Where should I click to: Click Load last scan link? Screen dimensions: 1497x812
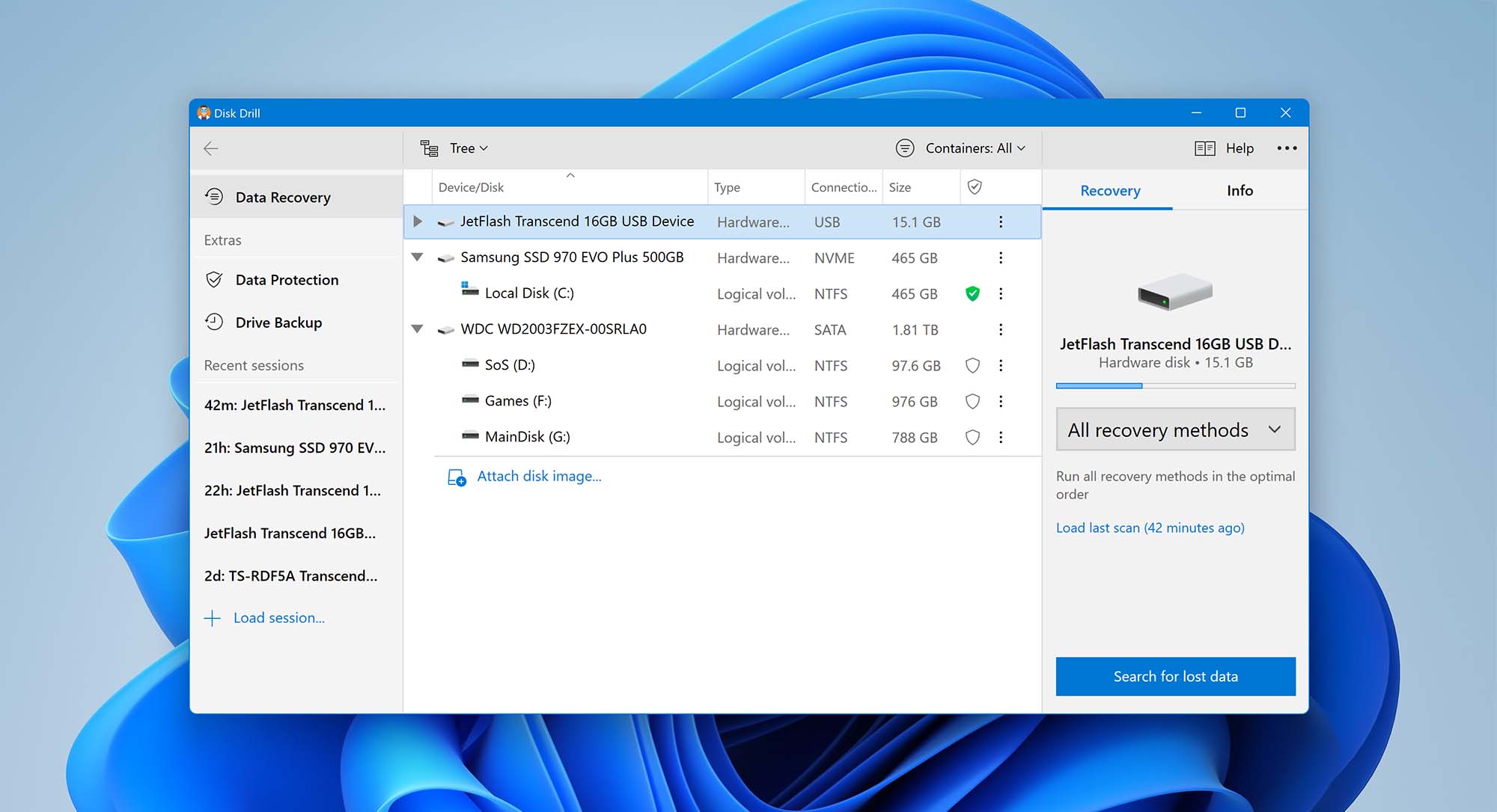tap(1150, 527)
